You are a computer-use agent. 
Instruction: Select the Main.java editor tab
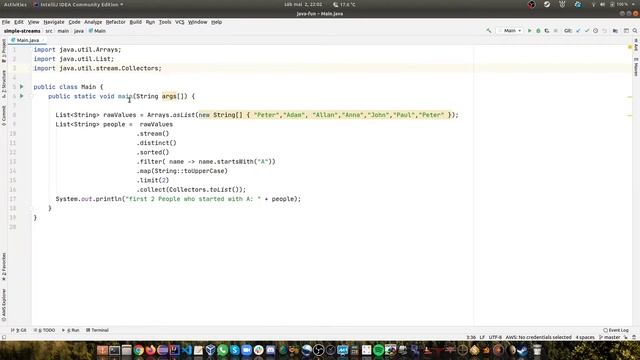tap(27, 40)
